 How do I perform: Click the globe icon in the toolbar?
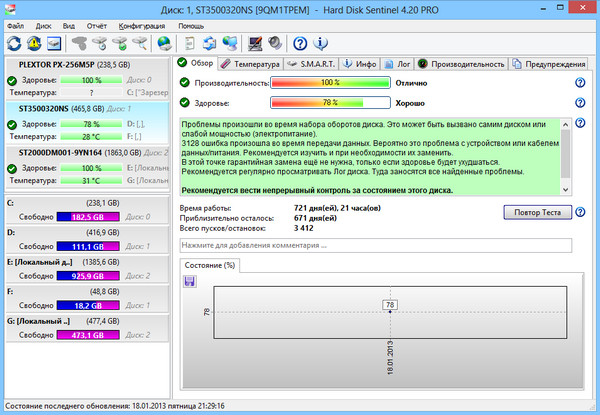coord(165,43)
